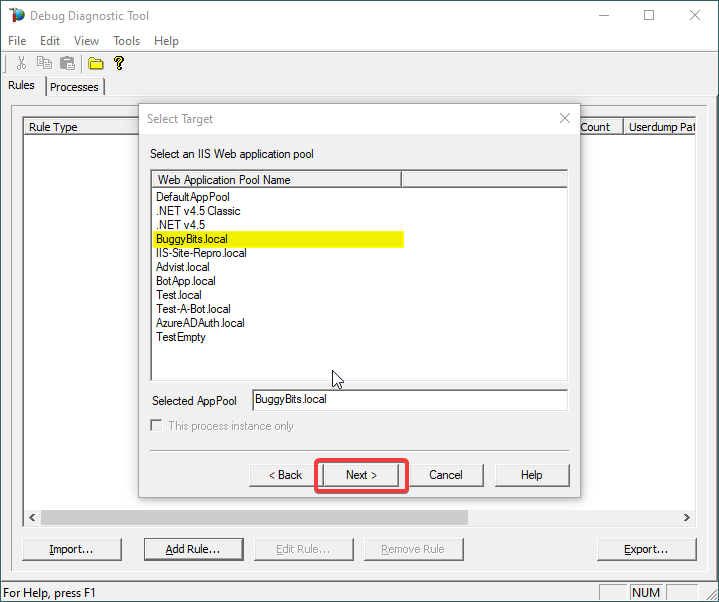Click the Cut scissors toolbar icon
The height and width of the screenshot is (602, 719).
click(21, 63)
